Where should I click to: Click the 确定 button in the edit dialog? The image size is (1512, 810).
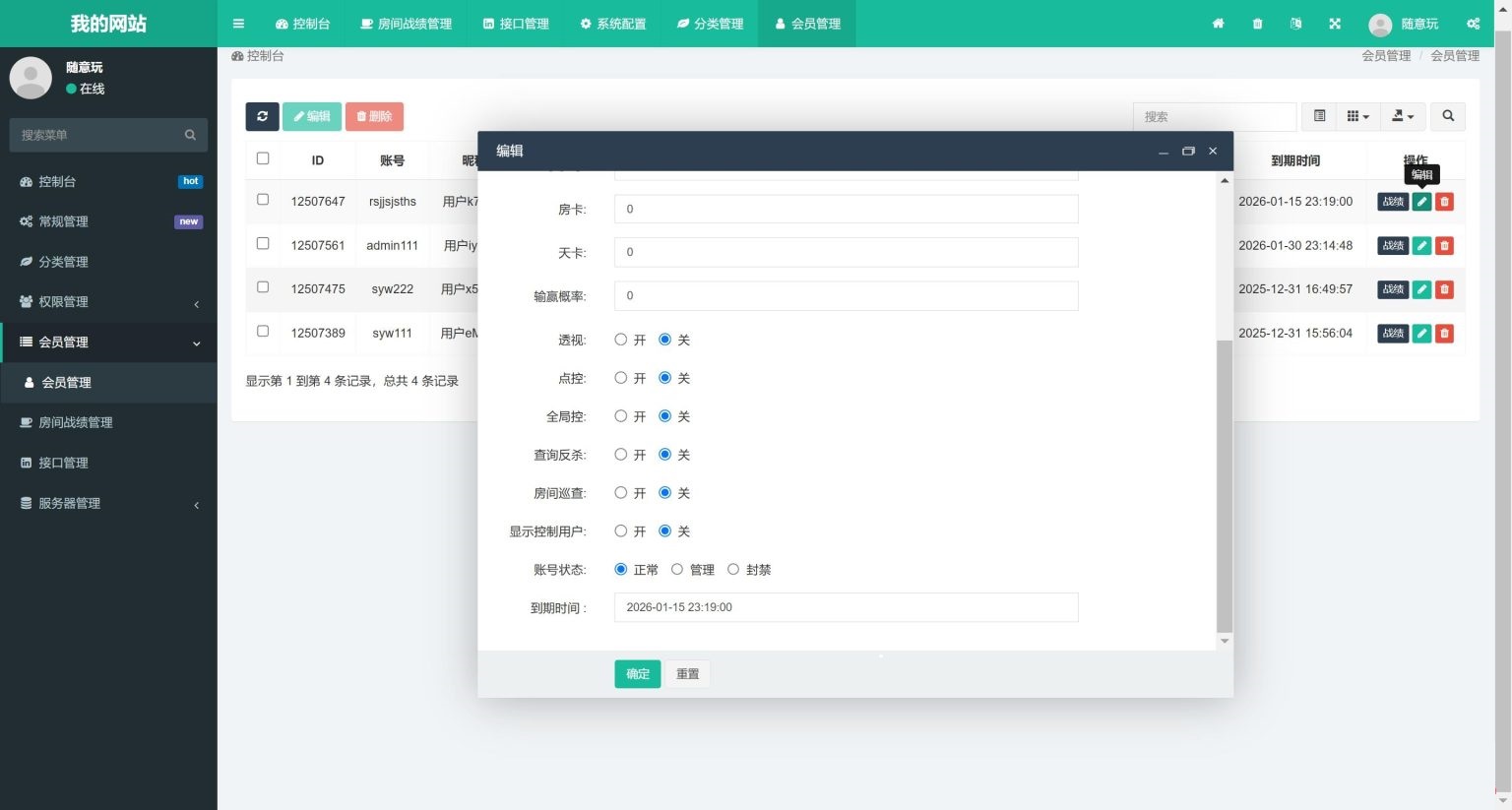point(637,673)
